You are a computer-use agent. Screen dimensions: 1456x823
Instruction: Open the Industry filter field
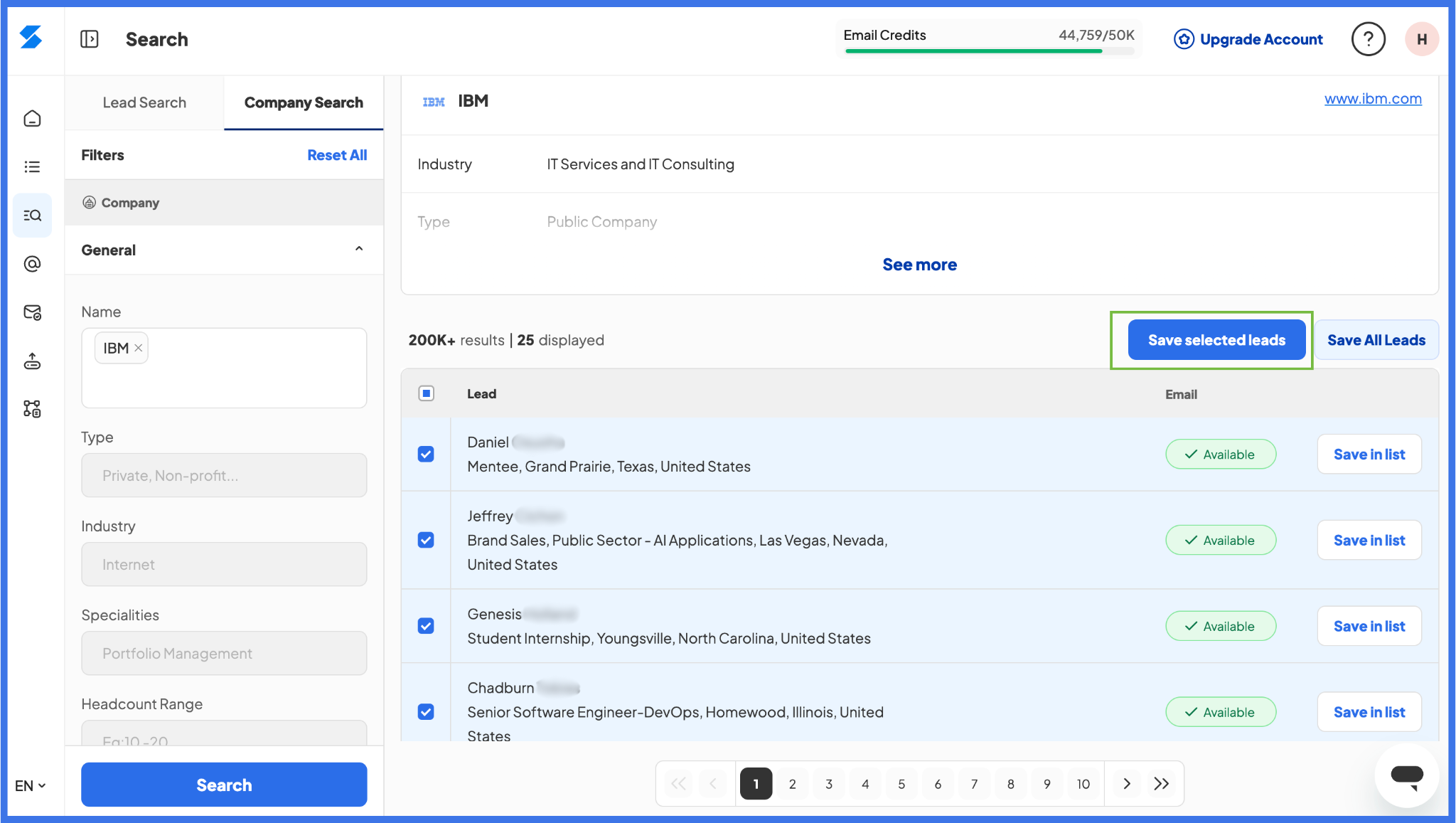pyautogui.click(x=224, y=564)
